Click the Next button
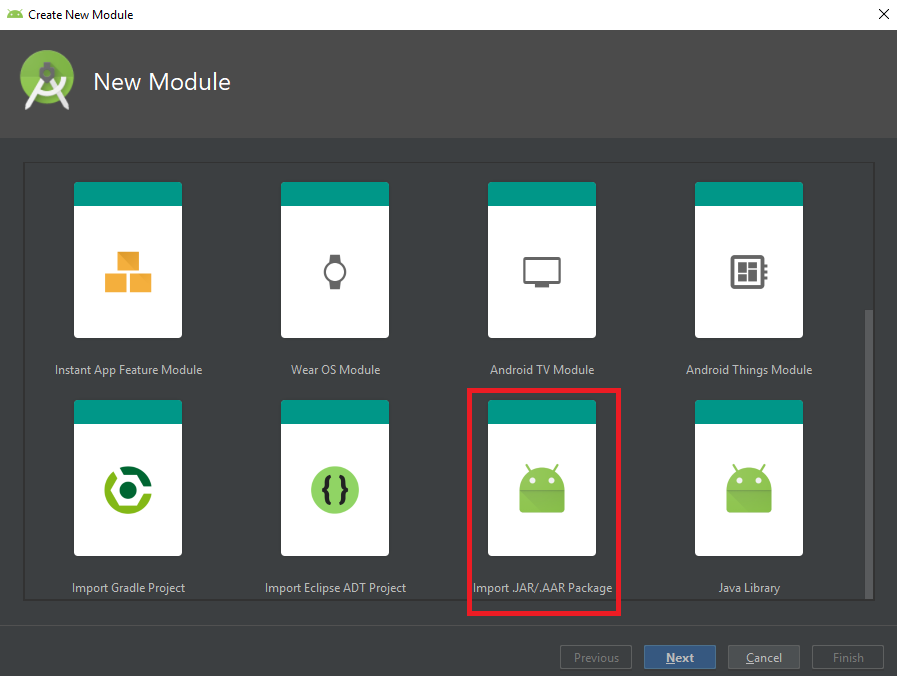Screen dimensions: 897x676 680,657
